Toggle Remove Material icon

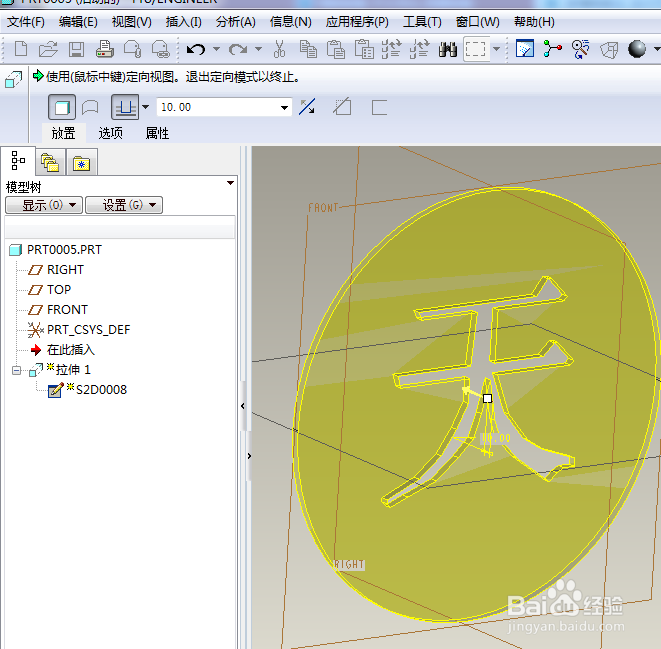pyautogui.click(x=342, y=107)
